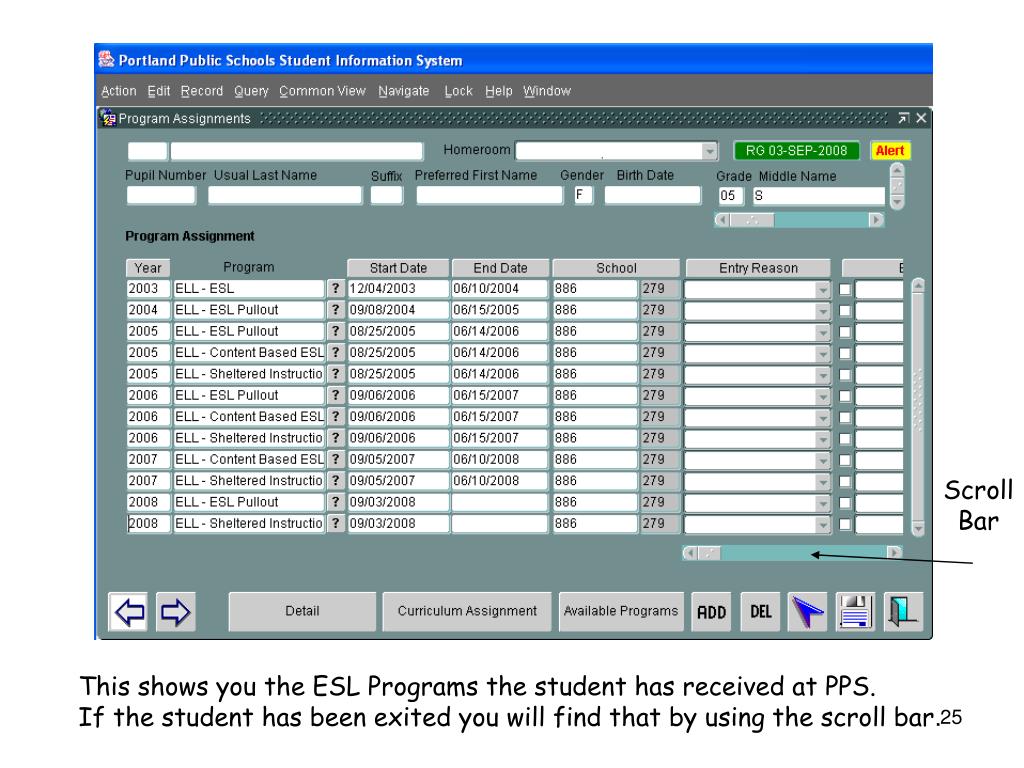The image size is (1024, 768).
Task: Click ? lookup for 2005 Content Based ESL
Action: pyautogui.click(x=336, y=353)
